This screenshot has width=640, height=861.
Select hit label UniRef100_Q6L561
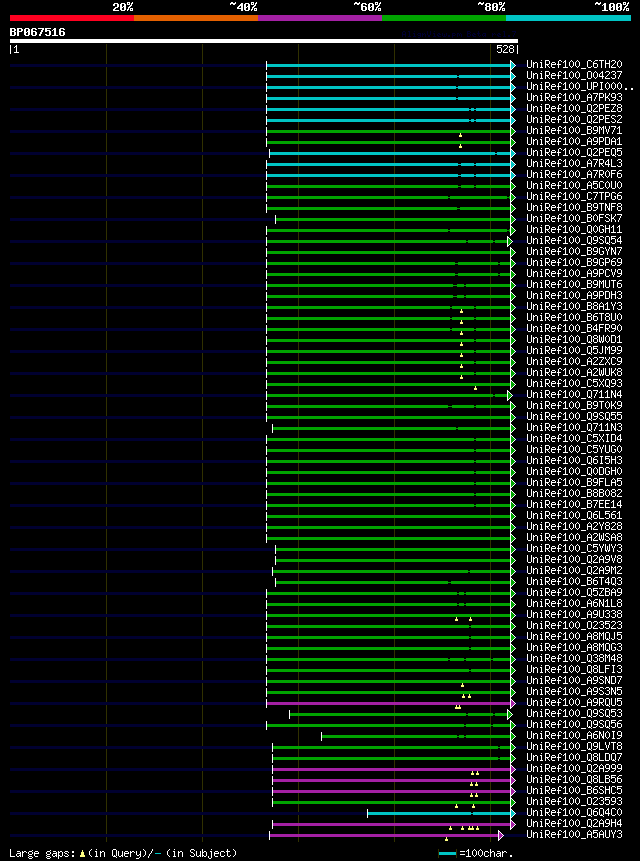574,515
